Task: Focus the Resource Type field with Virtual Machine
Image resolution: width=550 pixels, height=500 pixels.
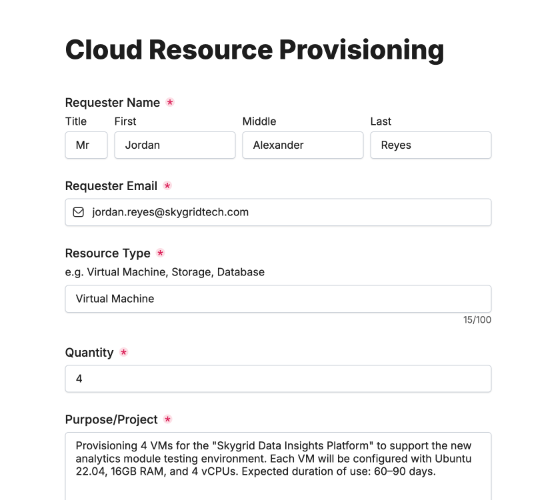Action: click(278, 299)
